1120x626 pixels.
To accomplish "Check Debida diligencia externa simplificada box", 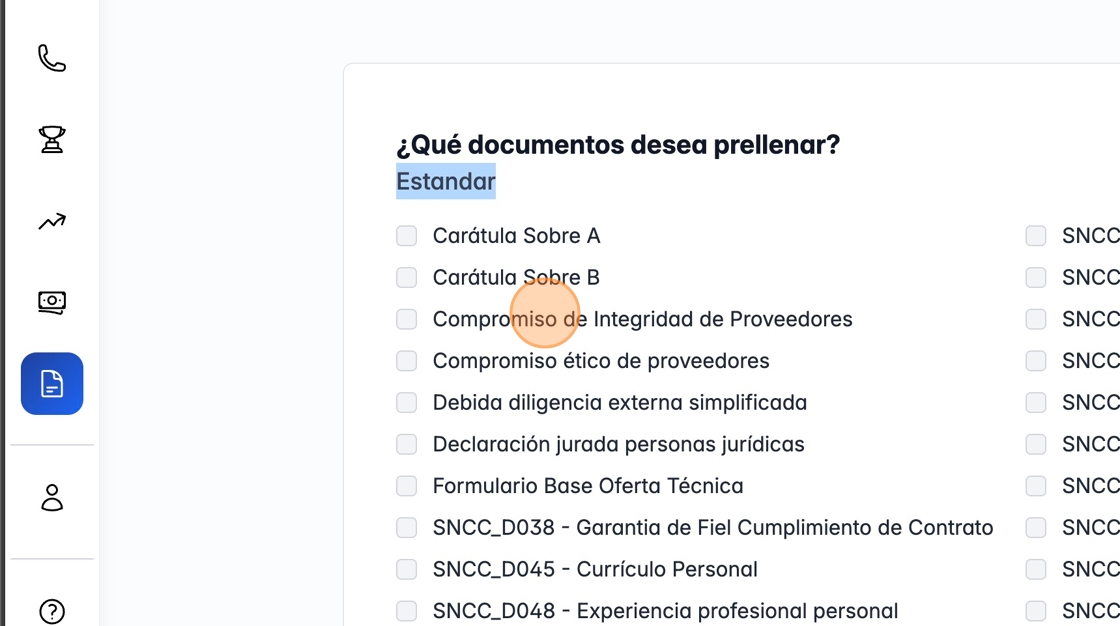I will [x=406, y=403].
